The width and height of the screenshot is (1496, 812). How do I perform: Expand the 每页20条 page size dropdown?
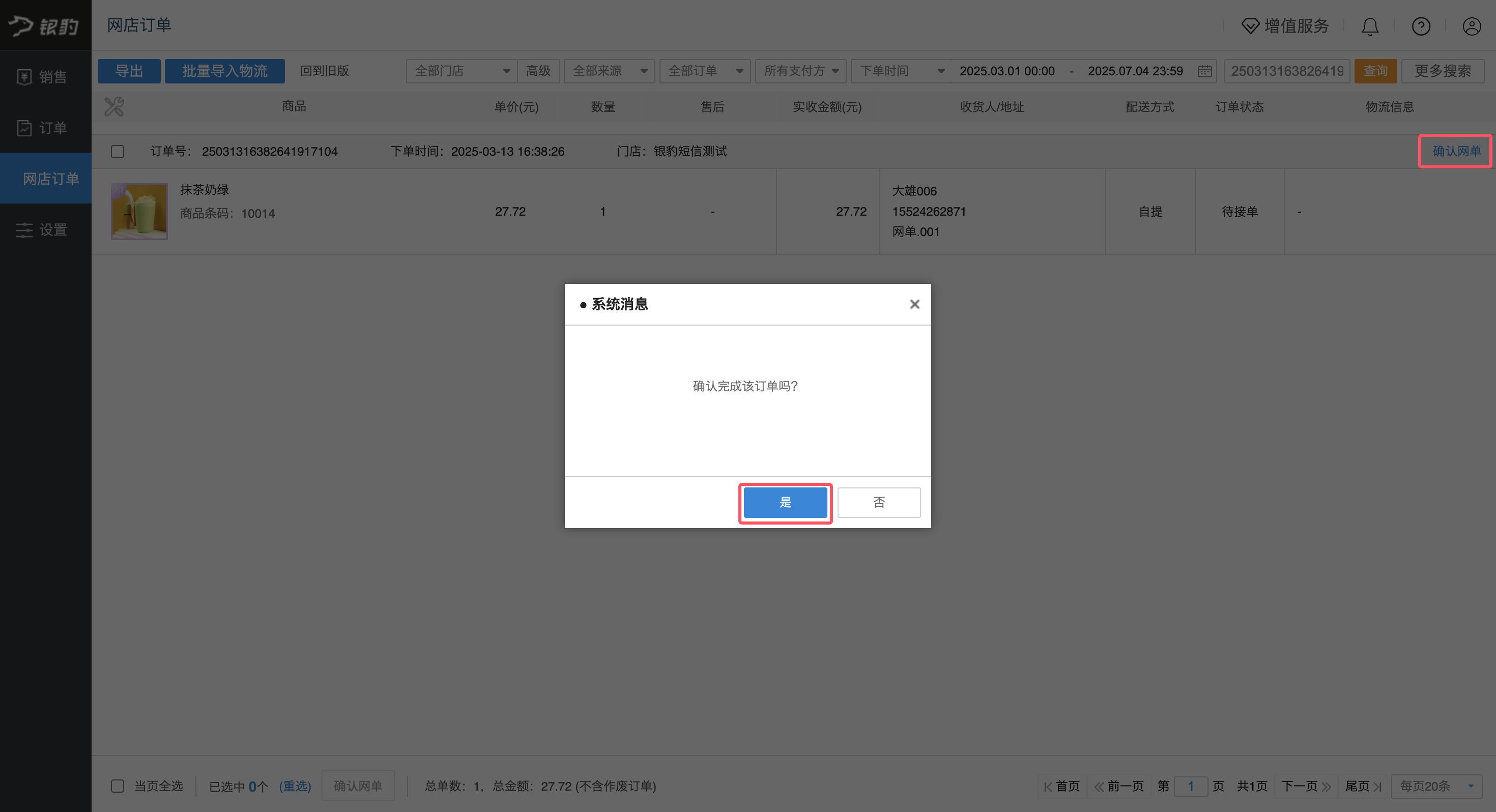tap(1437, 787)
